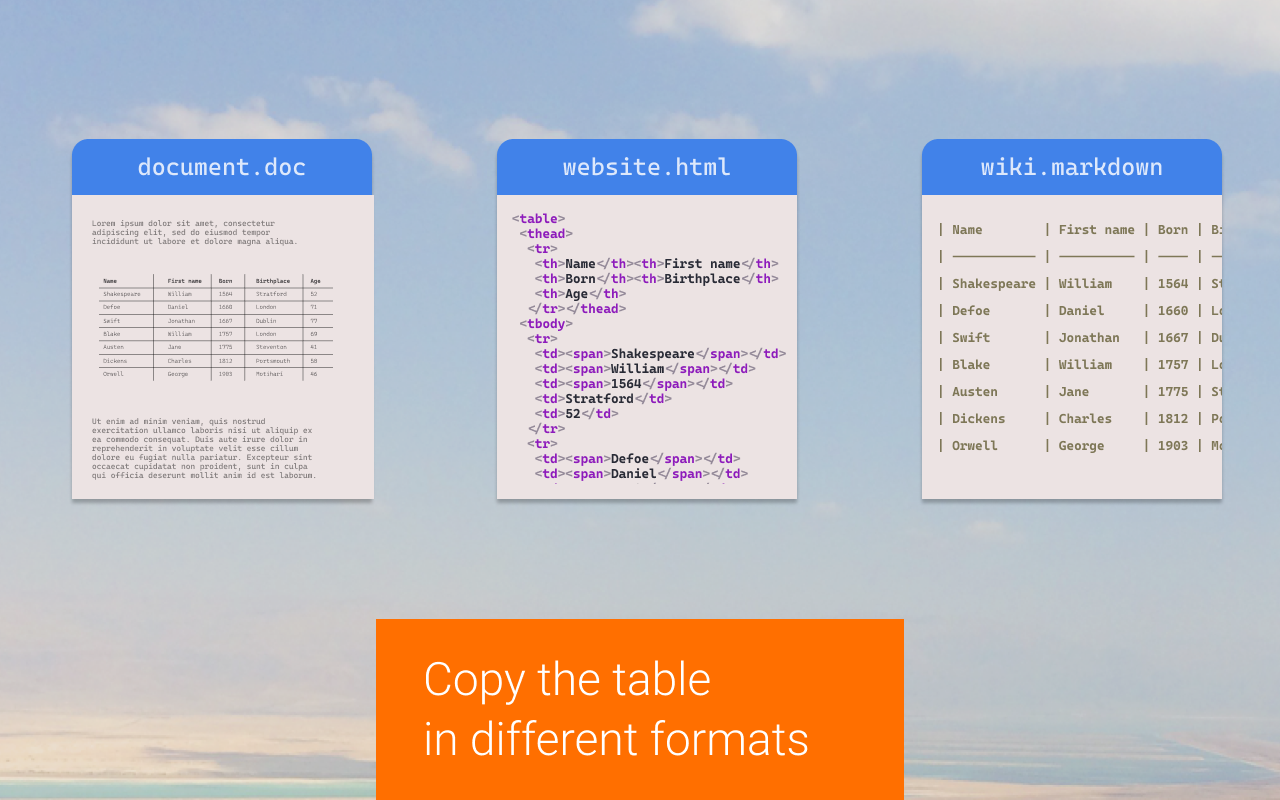This screenshot has height=800, width=1280.
Task: Click the "Copy the table in different formats" banner
Action: [640, 709]
